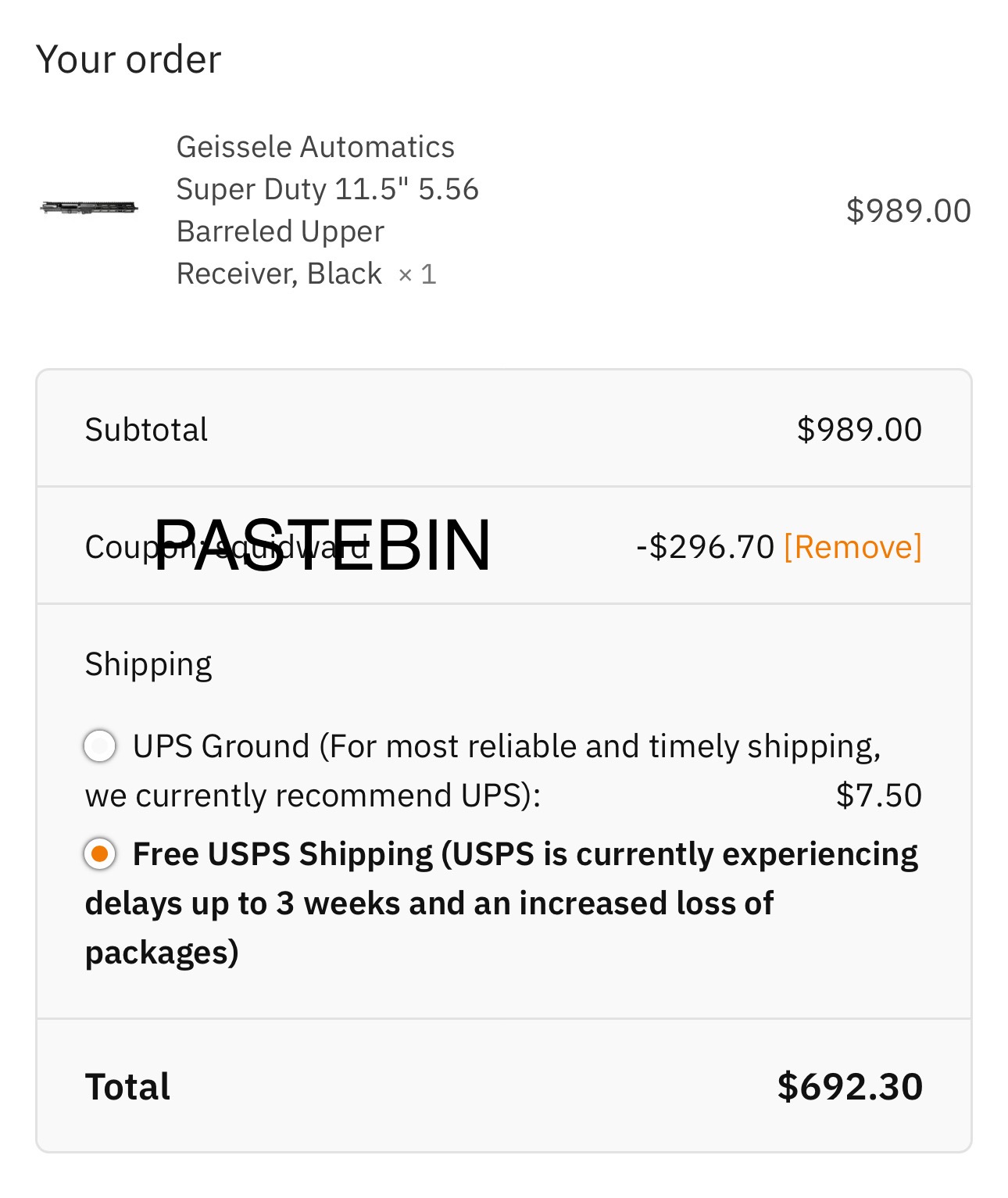The image size is (1008, 1198).
Task: Click the Geissele upper receiver product thumbnail
Action: pos(89,208)
